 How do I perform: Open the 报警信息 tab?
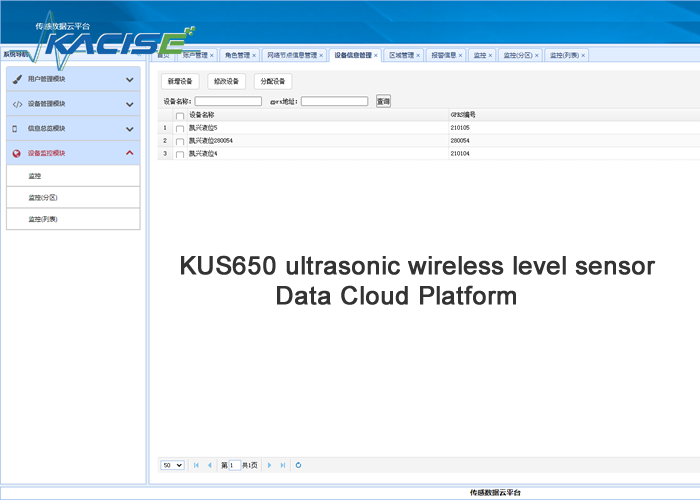[442, 55]
